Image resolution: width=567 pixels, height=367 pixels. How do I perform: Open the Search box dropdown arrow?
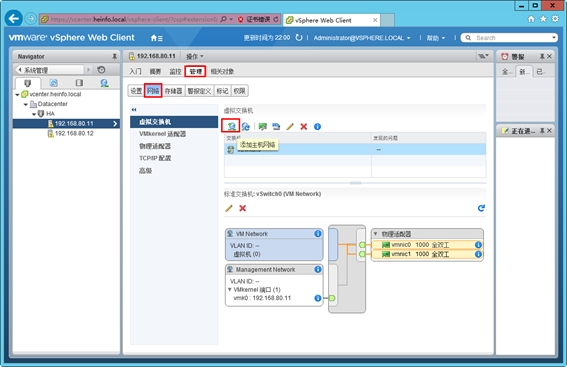click(553, 38)
